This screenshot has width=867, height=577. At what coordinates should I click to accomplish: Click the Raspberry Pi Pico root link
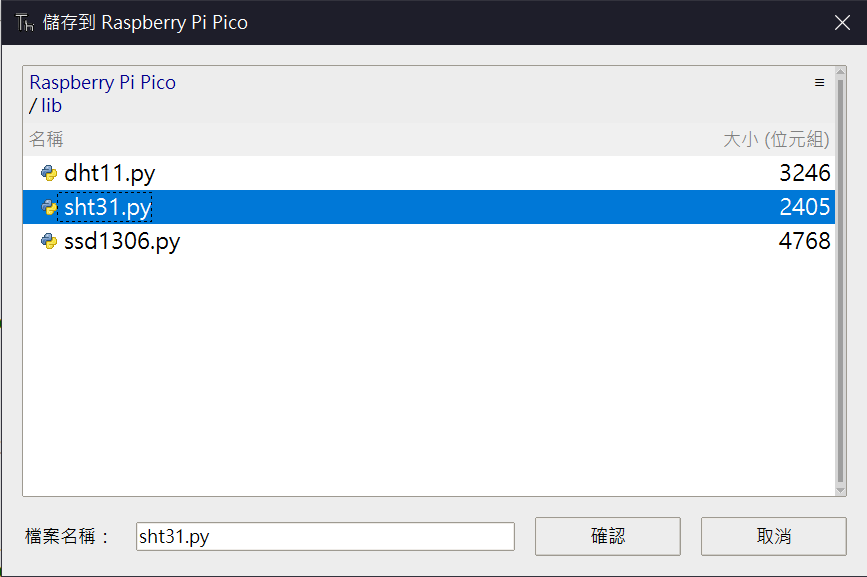click(x=102, y=82)
